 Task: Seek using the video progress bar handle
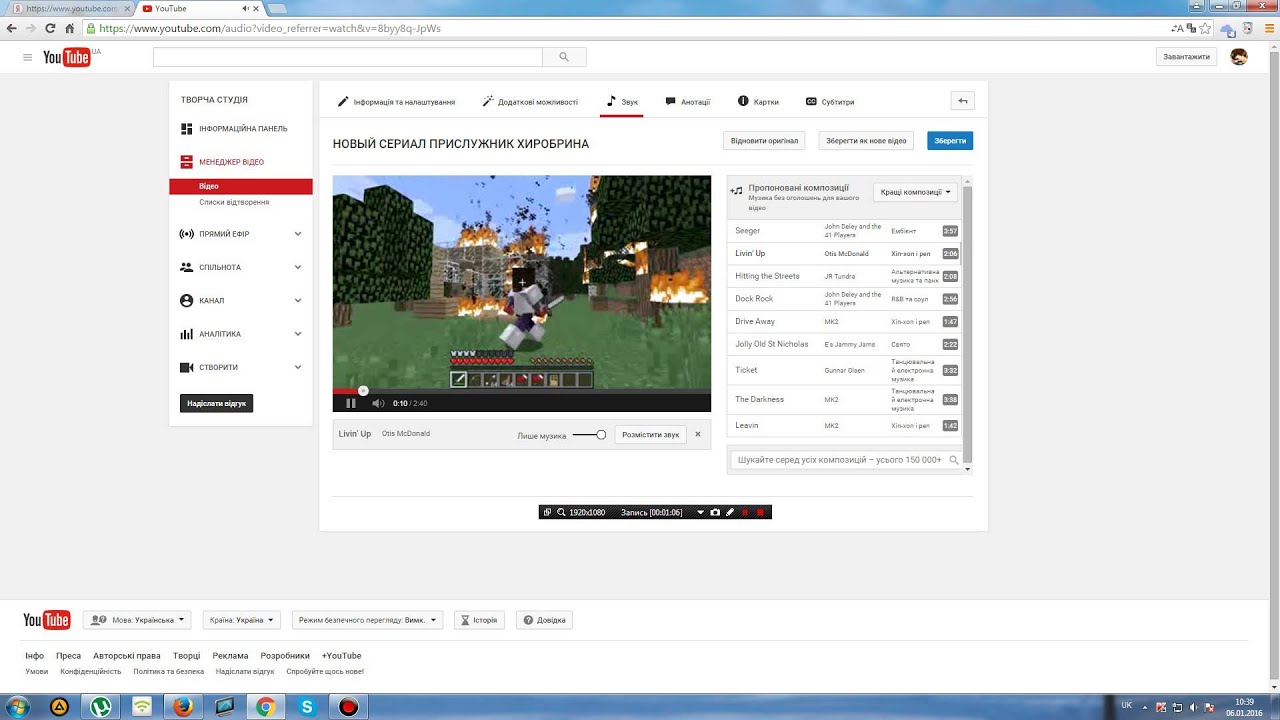[363, 391]
